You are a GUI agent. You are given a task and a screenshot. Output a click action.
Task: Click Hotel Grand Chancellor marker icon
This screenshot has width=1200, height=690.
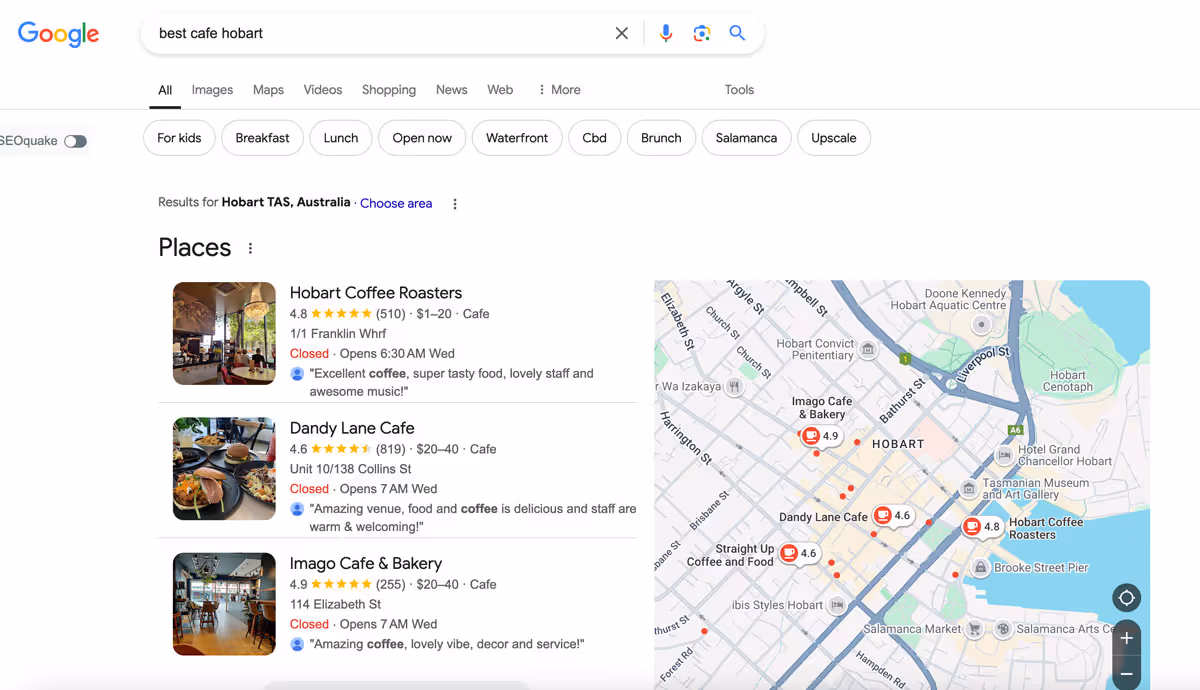click(x=1004, y=456)
